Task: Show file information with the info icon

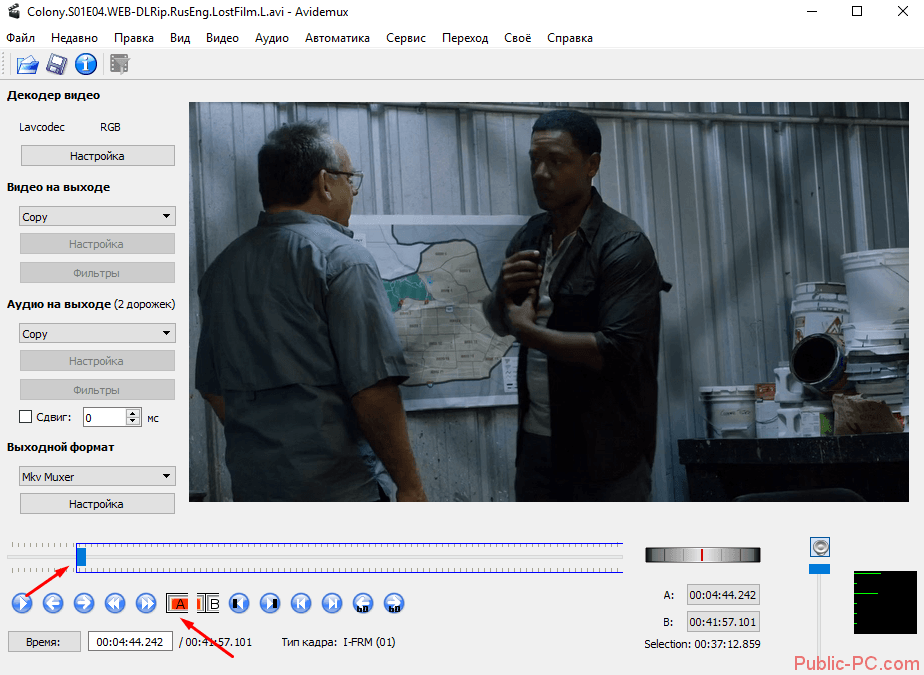Action: click(87, 65)
